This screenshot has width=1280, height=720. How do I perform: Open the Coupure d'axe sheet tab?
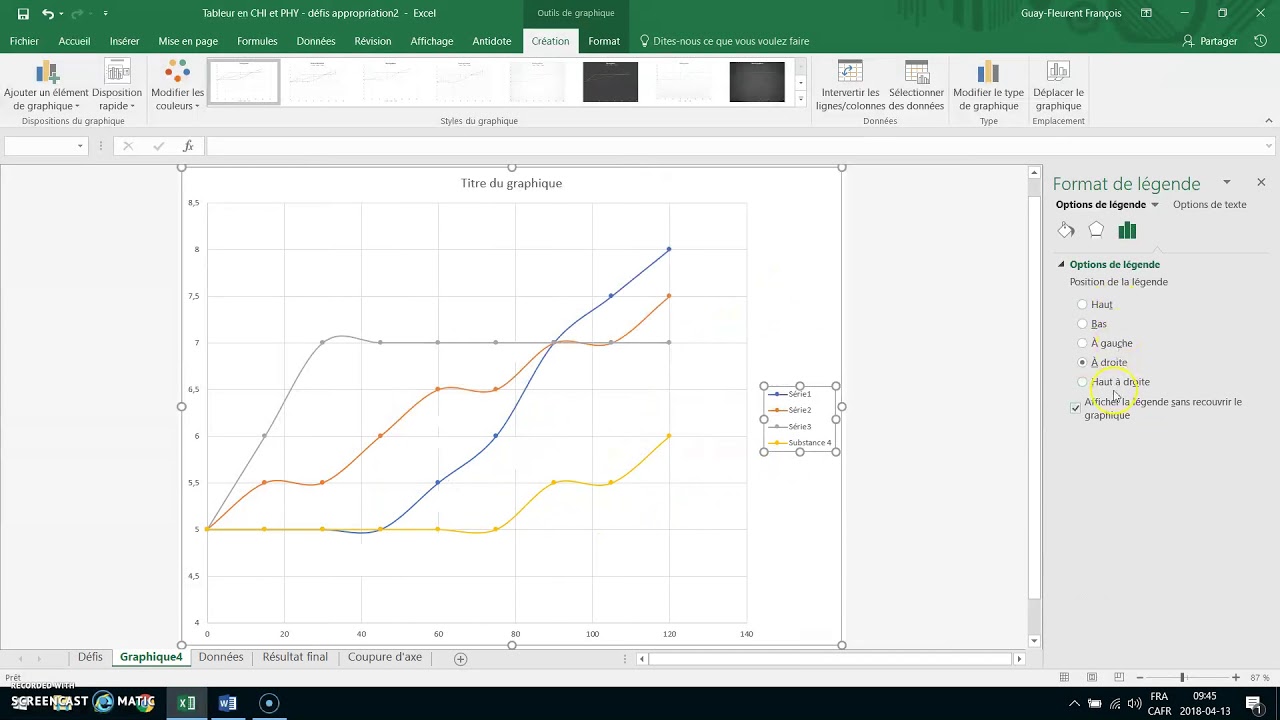pos(385,657)
